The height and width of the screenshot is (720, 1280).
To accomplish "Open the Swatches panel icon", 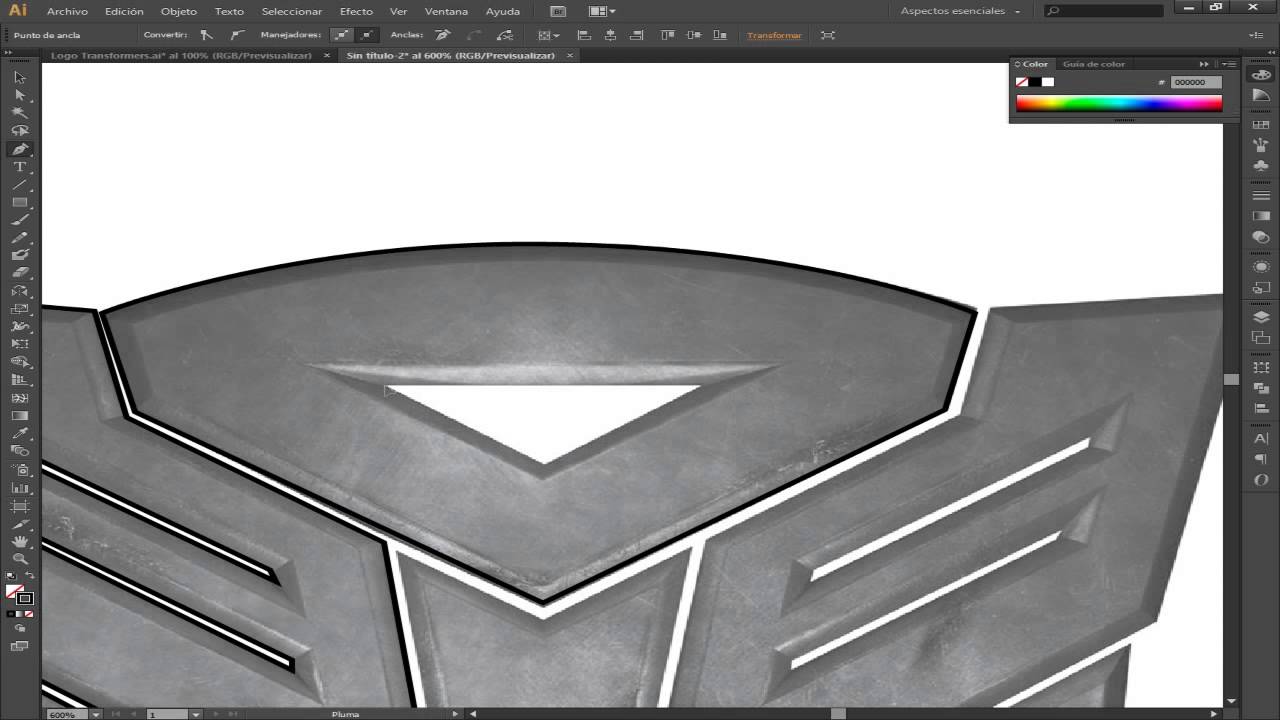I will coord(1261,125).
